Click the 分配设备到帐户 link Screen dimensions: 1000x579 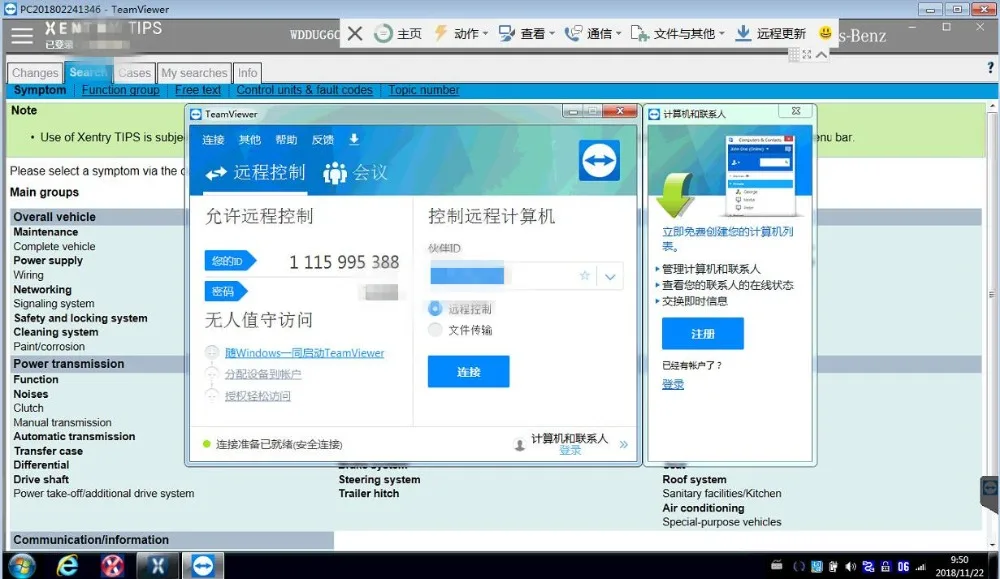click(263, 374)
